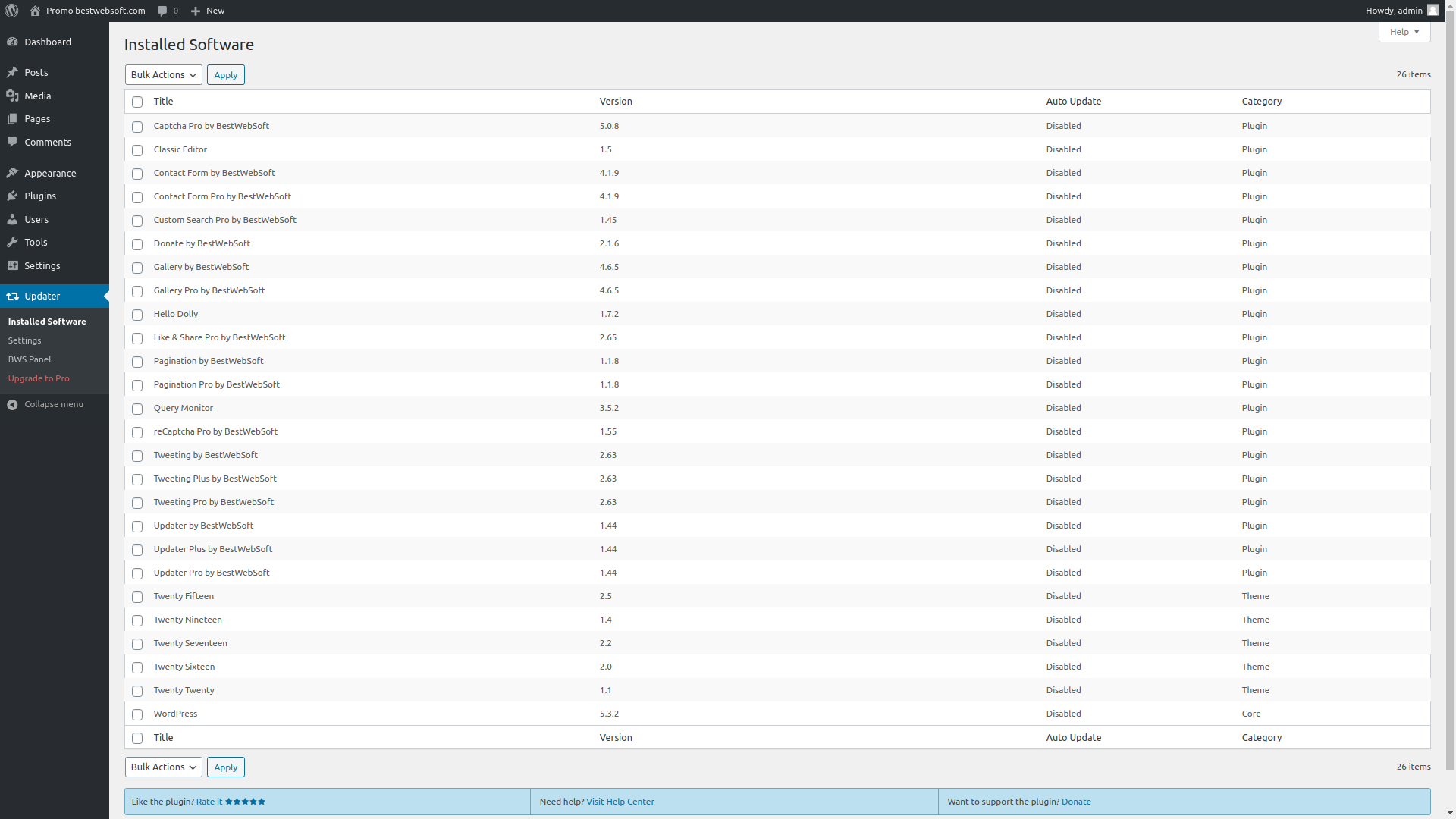
Task: Click the Comments bubble icon in admin bar
Action: tap(162, 11)
